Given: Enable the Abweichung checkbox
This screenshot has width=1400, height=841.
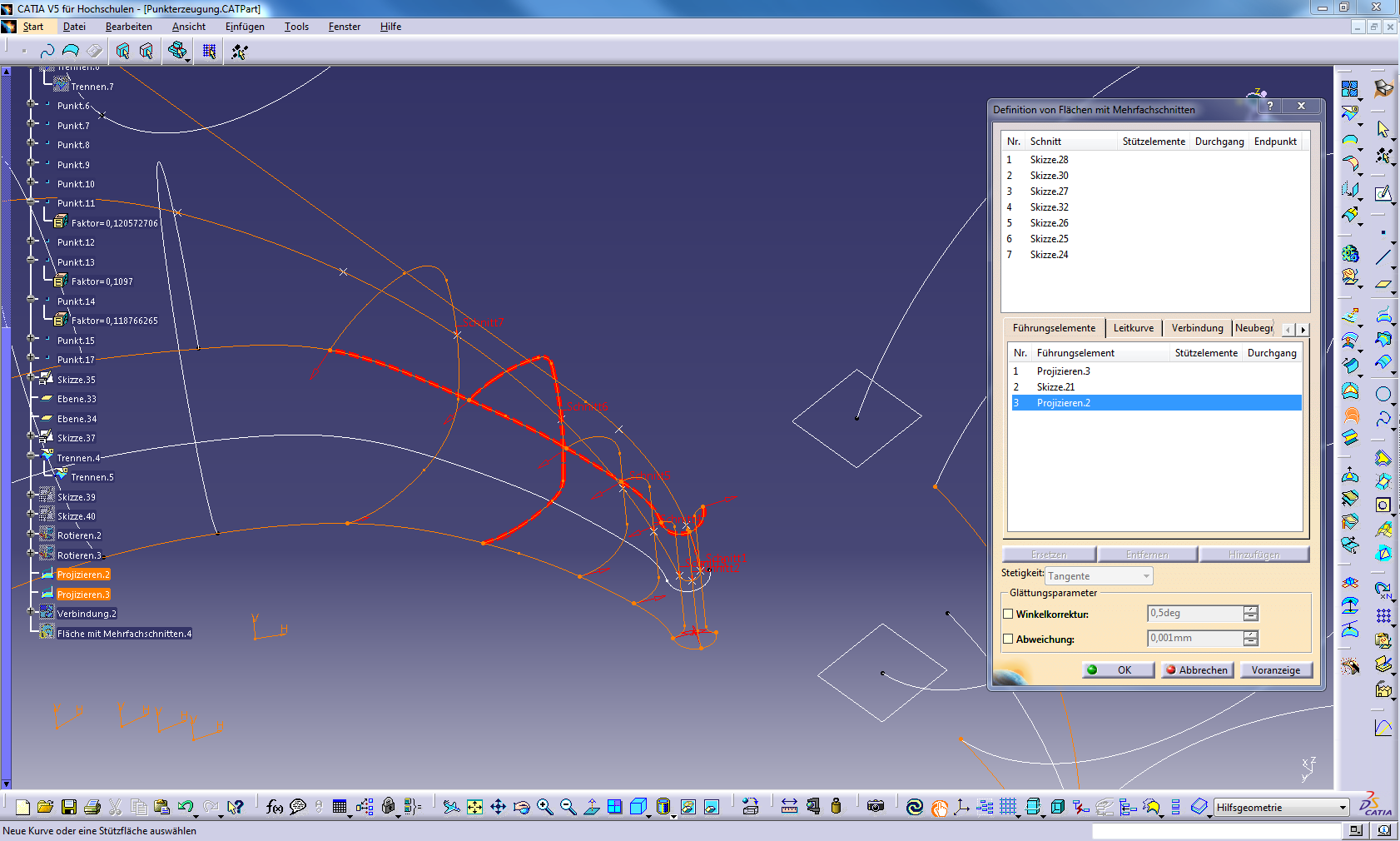Looking at the screenshot, I should pyautogui.click(x=1008, y=639).
